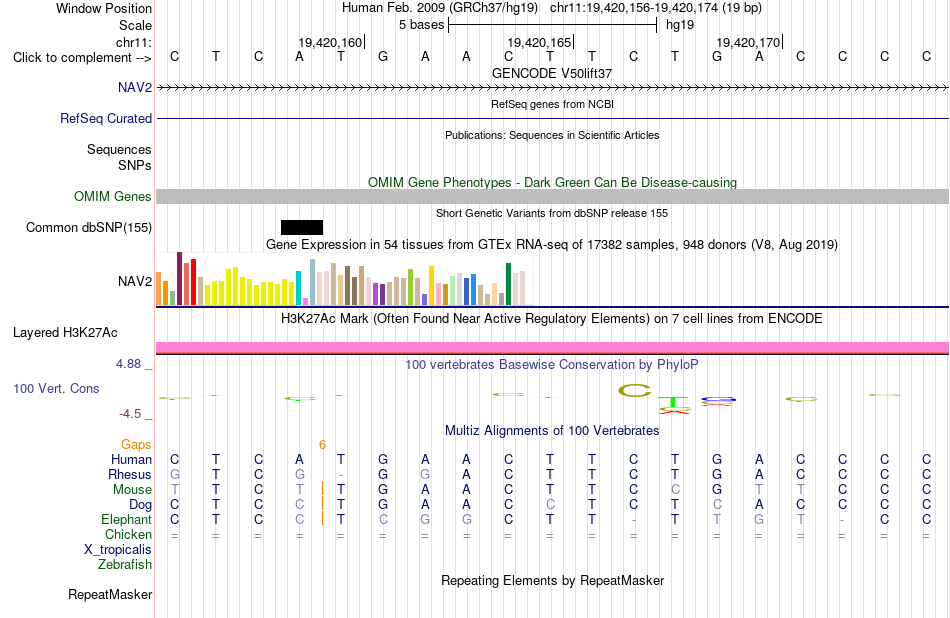Click the Multiz Alignments of 100 Vertebrates title
Screen dimensions: 950x618
[552, 431]
